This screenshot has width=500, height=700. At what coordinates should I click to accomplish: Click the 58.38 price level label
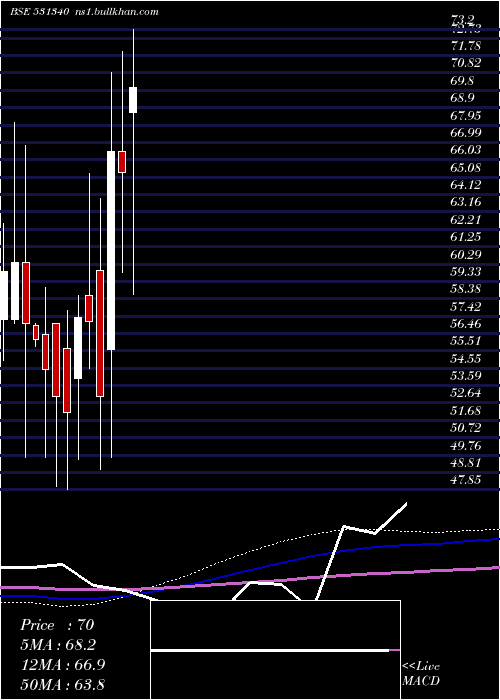point(466,289)
